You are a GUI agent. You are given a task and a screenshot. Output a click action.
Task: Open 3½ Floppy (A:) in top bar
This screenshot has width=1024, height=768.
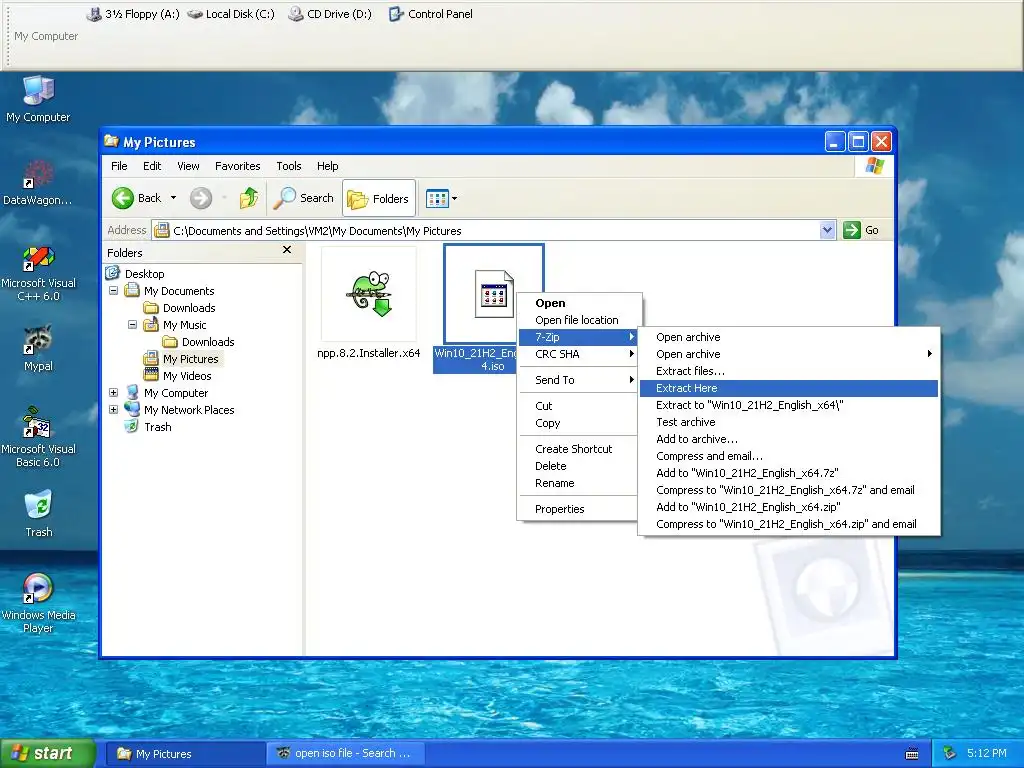[134, 14]
